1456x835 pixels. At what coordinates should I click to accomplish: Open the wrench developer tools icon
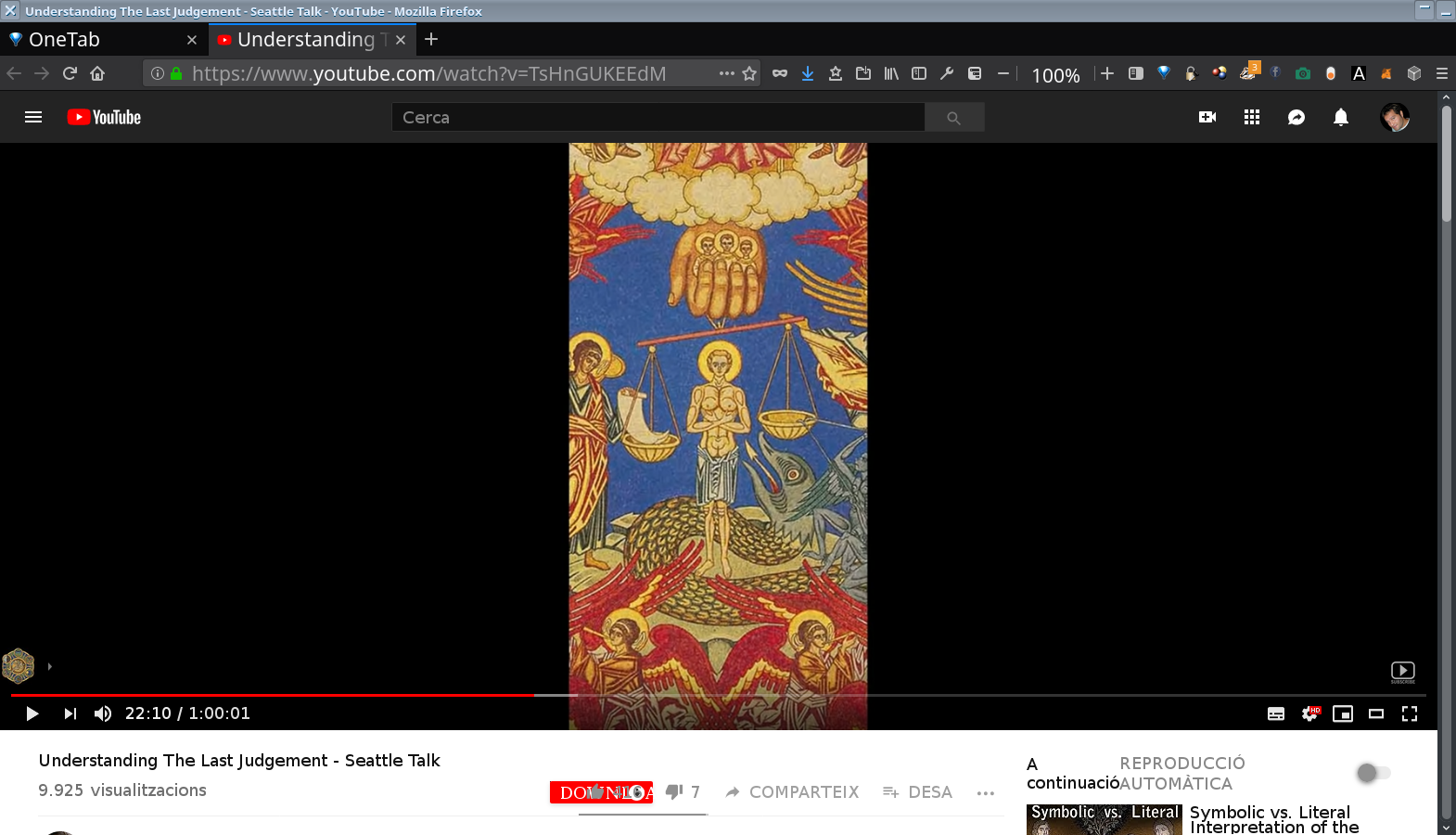click(947, 73)
